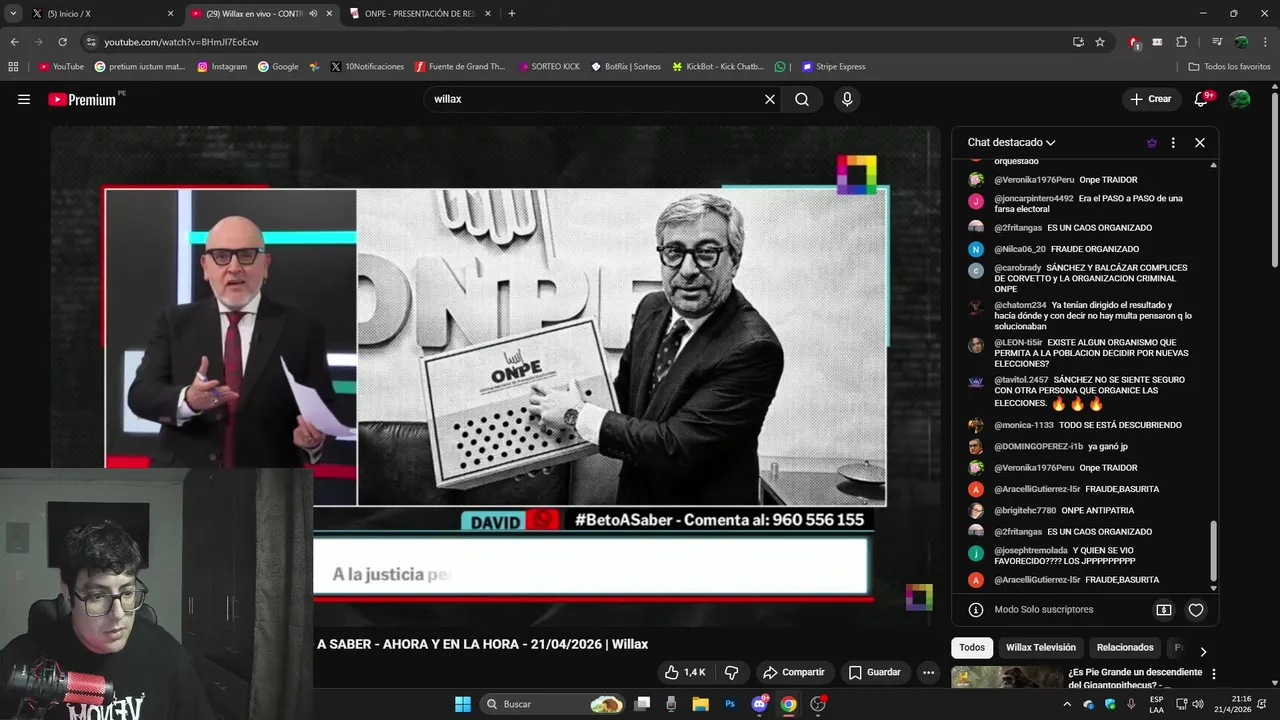Viewport: 1280px width, 720px height.
Task: Dislike the video thumbs down
Action: point(731,672)
